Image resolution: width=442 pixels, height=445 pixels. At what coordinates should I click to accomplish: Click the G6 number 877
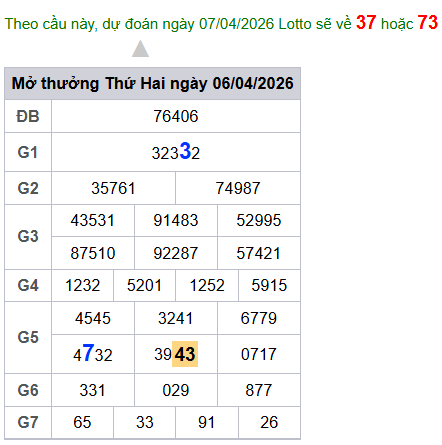(259, 390)
